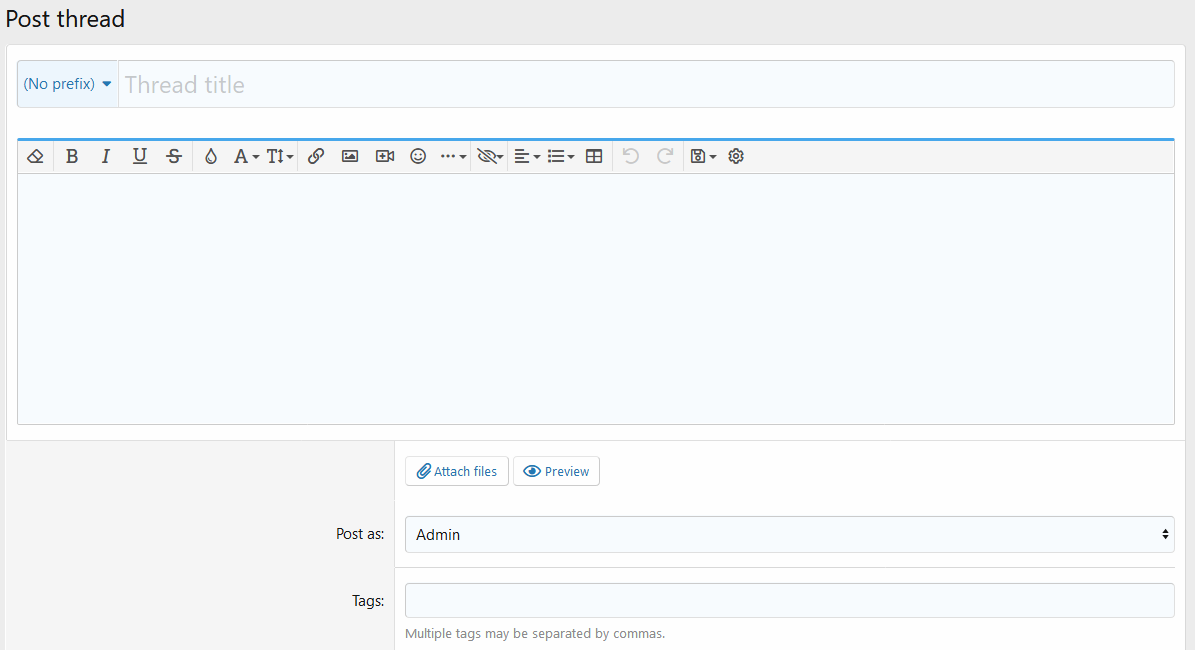The height and width of the screenshot is (650, 1195).
Task: Click the Preview button
Action: tap(556, 471)
